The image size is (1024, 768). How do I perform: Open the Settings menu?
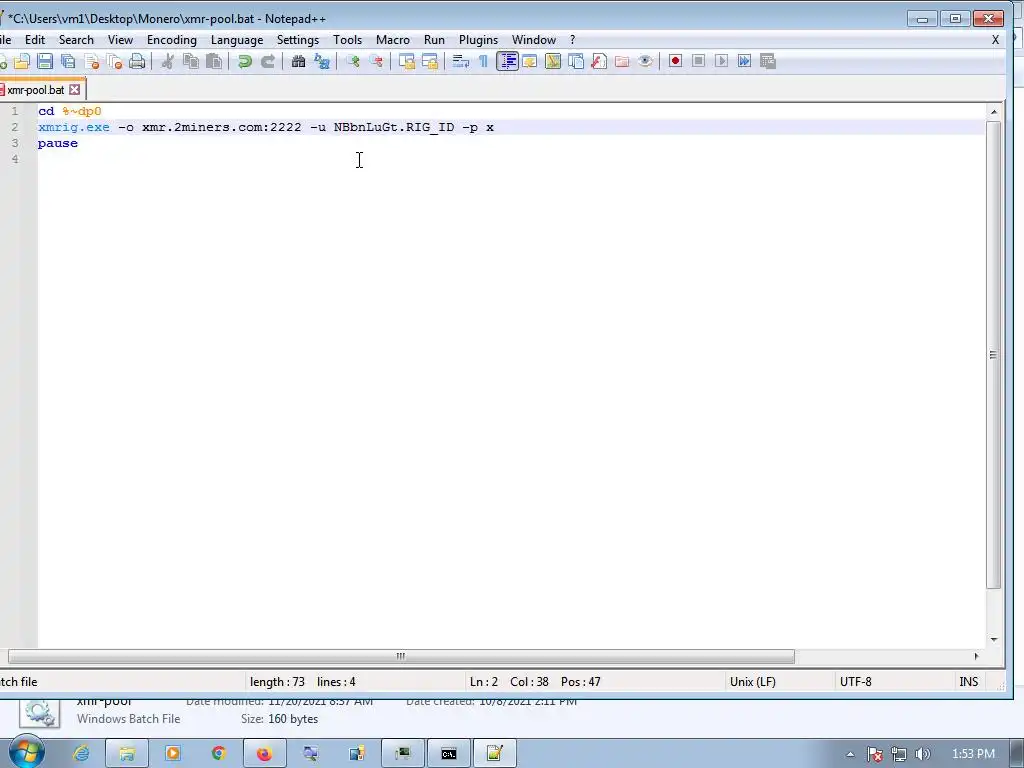tap(298, 40)
